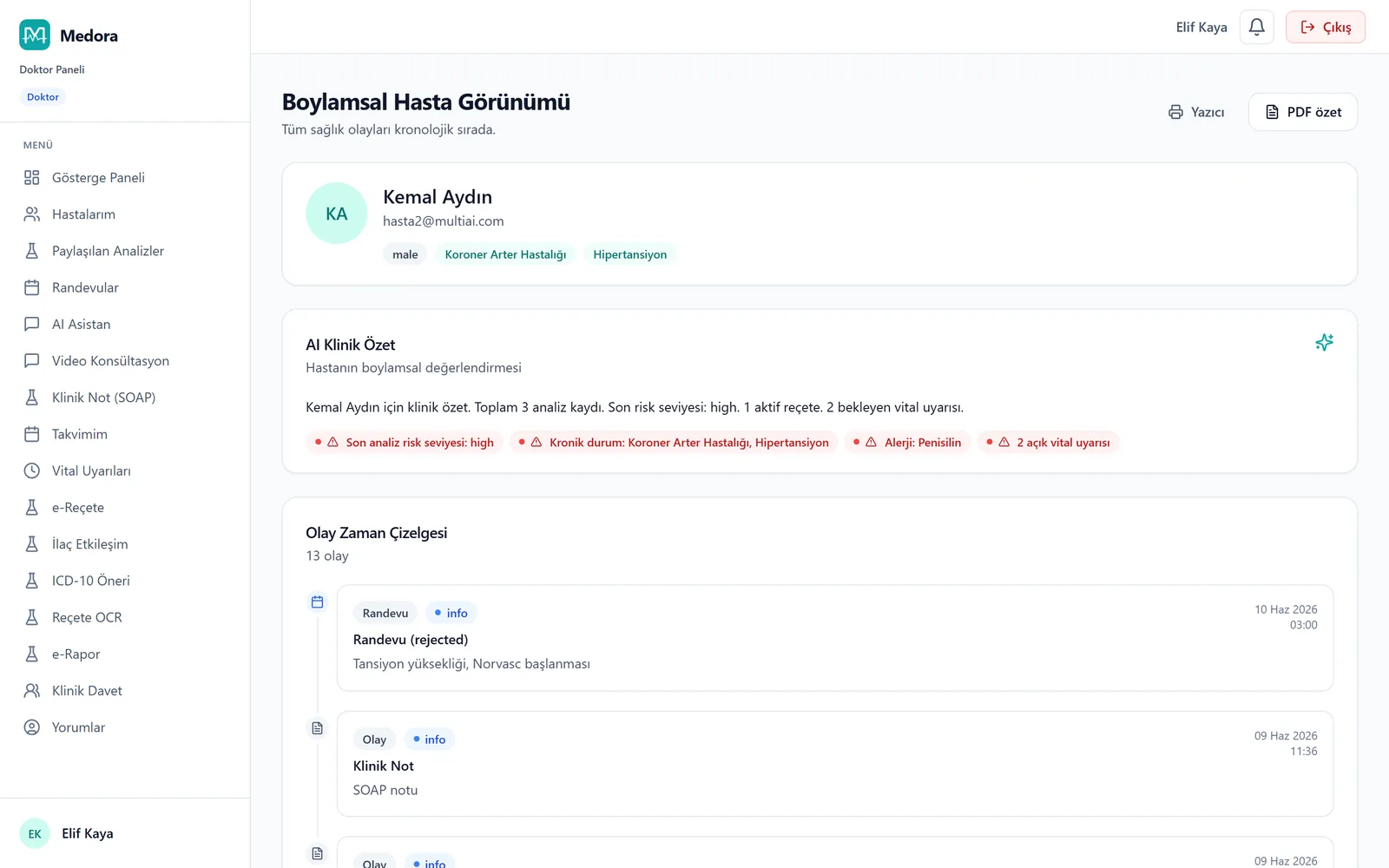Click the info badge on Klinik Not event
Viewport: 1389px width, 868px height.
pyautogui.click(x=429, y=740)
